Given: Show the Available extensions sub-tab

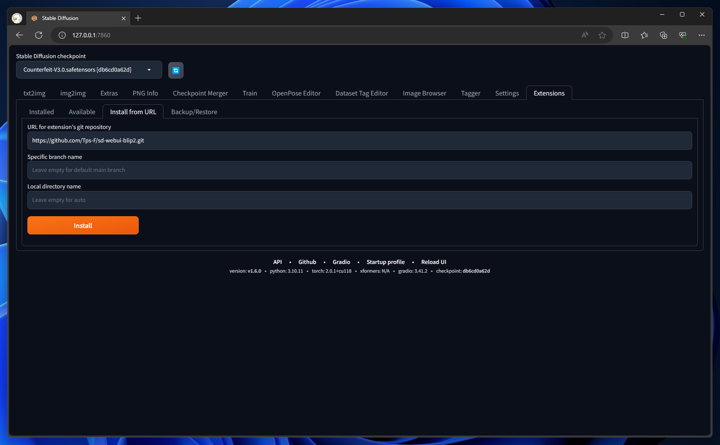Looking at the screenshot, I should click(x=82, y=112).
